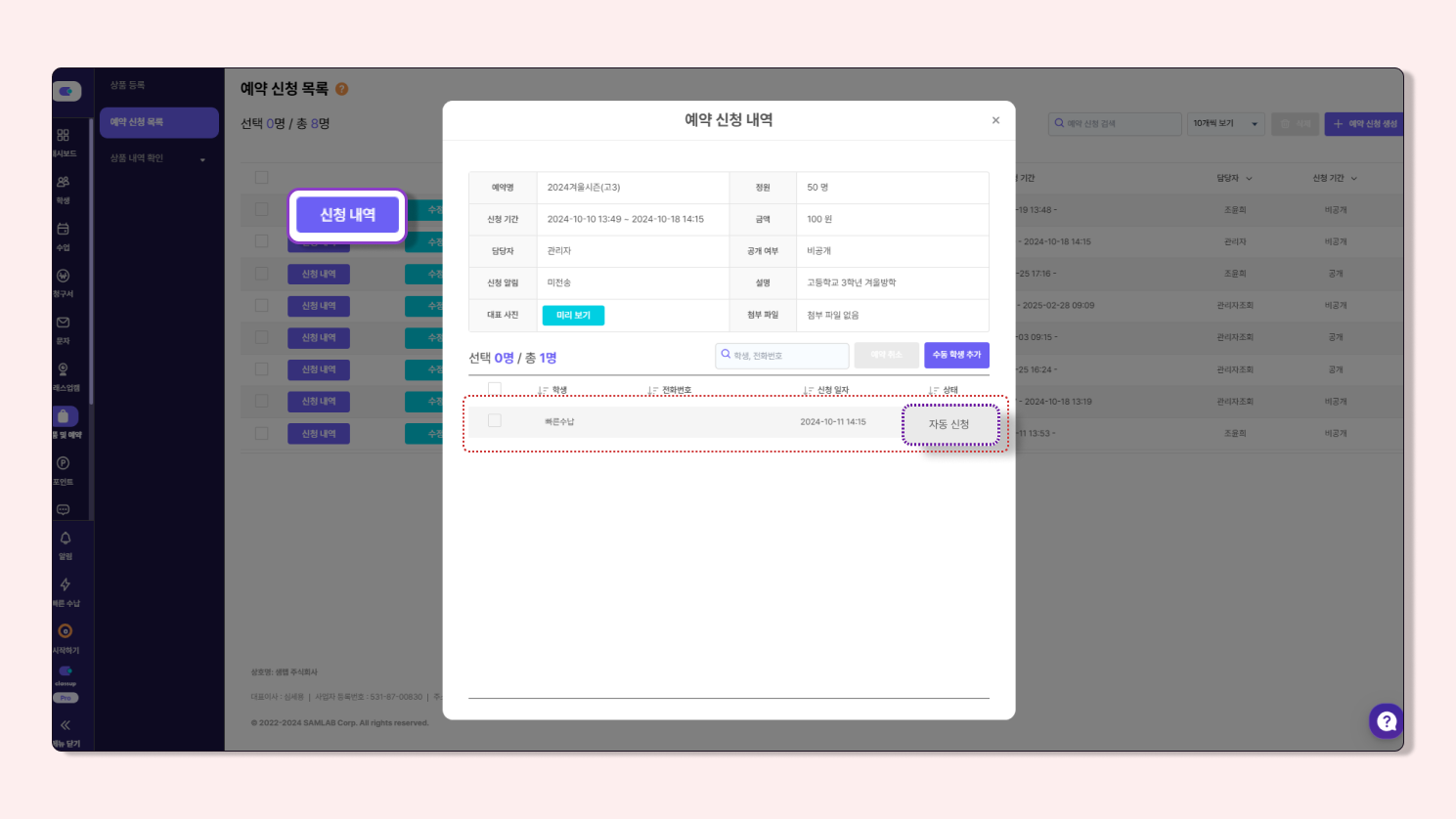Check the background row ending 2025-02-28 09:09

pyautogui.click(x=261, y=305)
